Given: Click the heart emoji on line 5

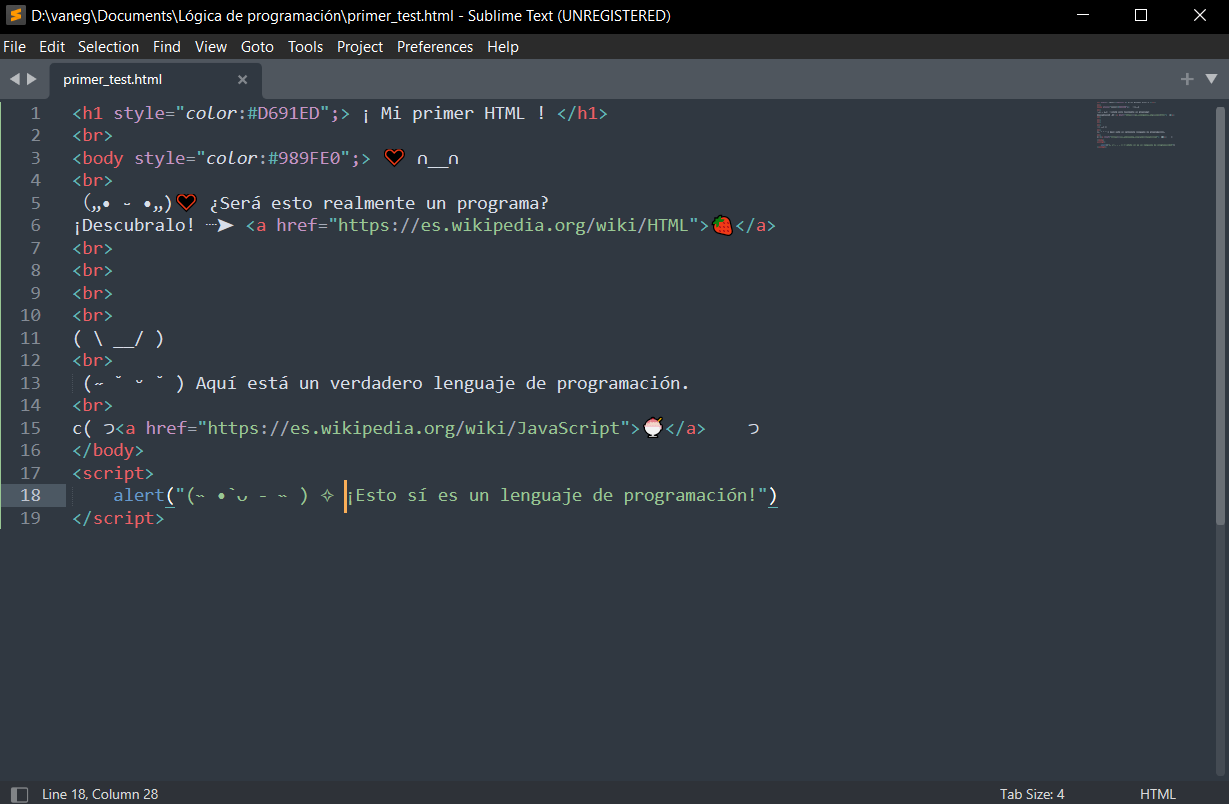Looking at the screenshot, I should [x=186, y=202].
